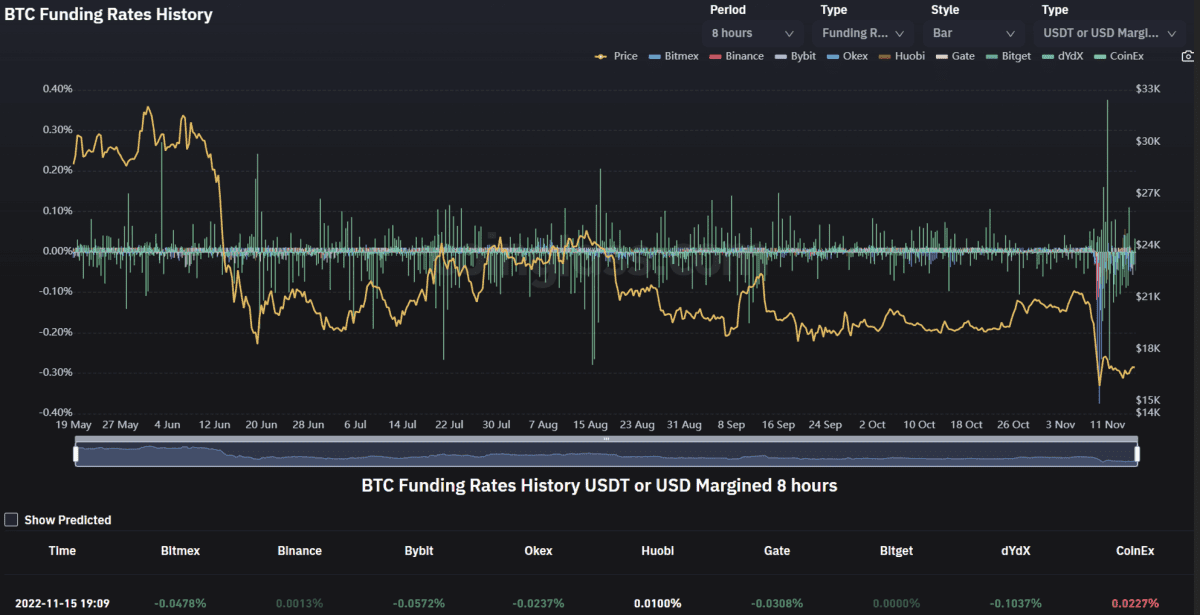The height and width of the screenshot is (615, 1200).
Task: Open the Style Bar dropdown
Action: coord(973,33)
